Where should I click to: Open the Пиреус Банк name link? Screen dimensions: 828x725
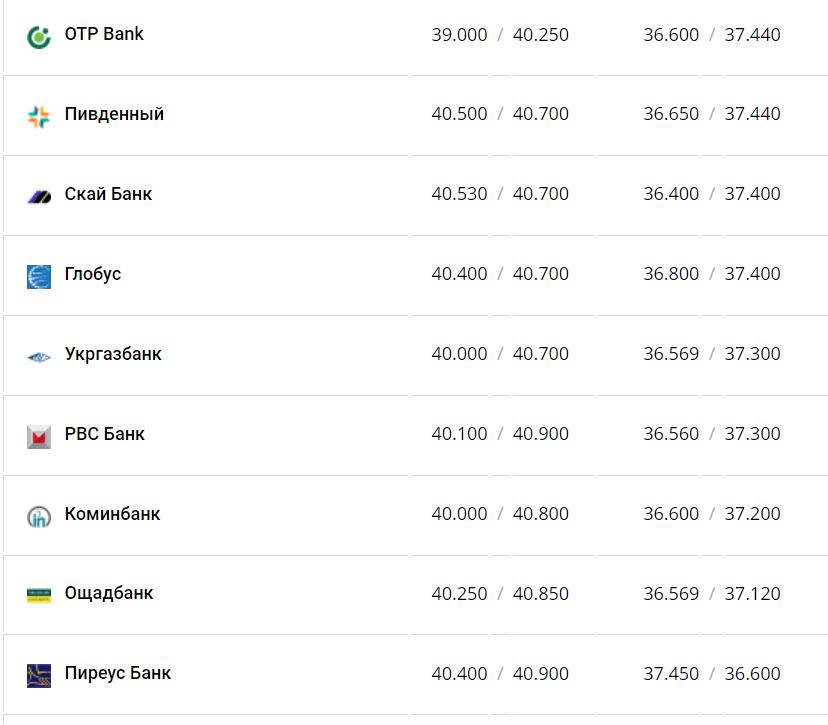[118, 673]
